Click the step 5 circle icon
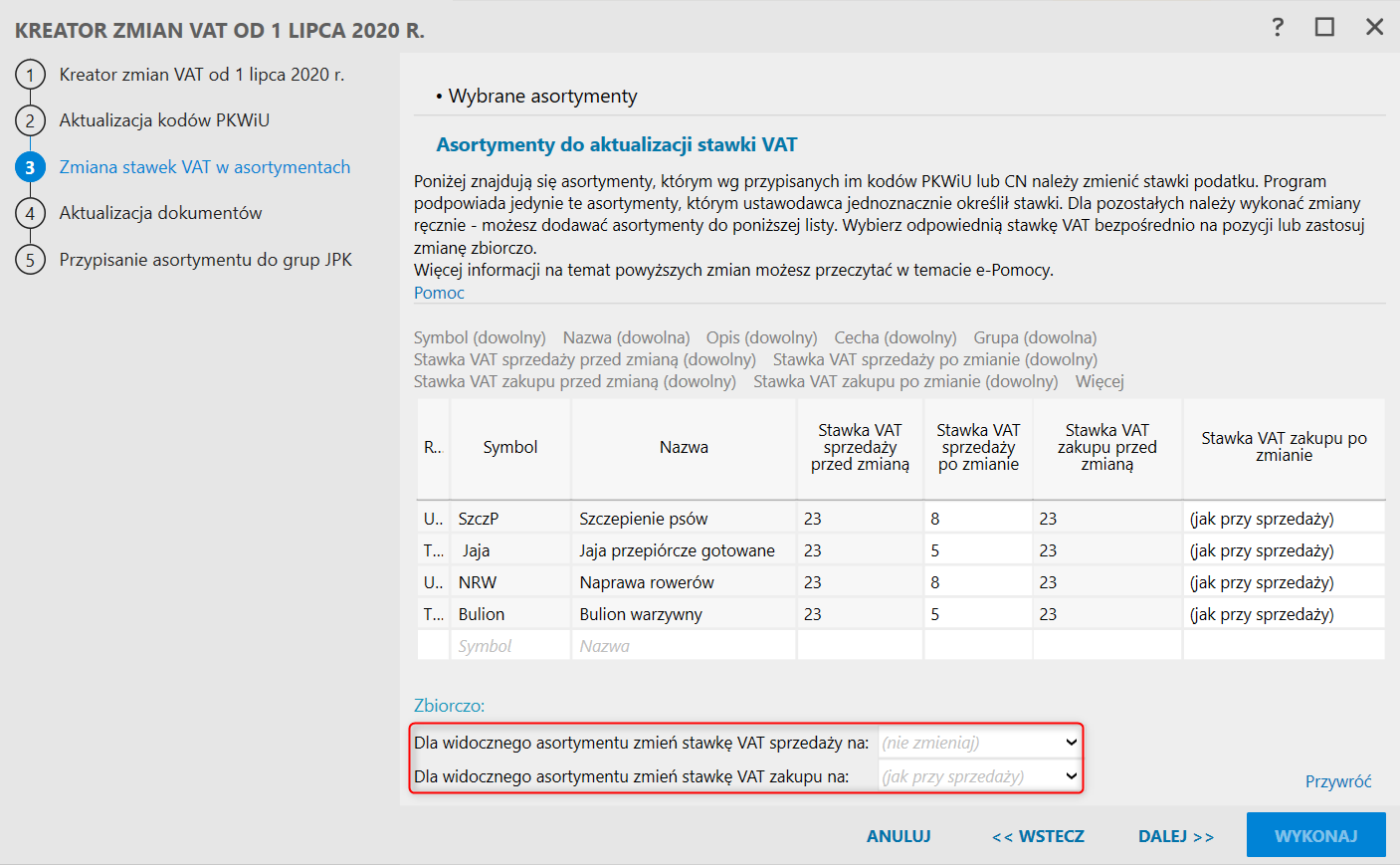Screen dimensions: 1400x865 click(30, 260)
